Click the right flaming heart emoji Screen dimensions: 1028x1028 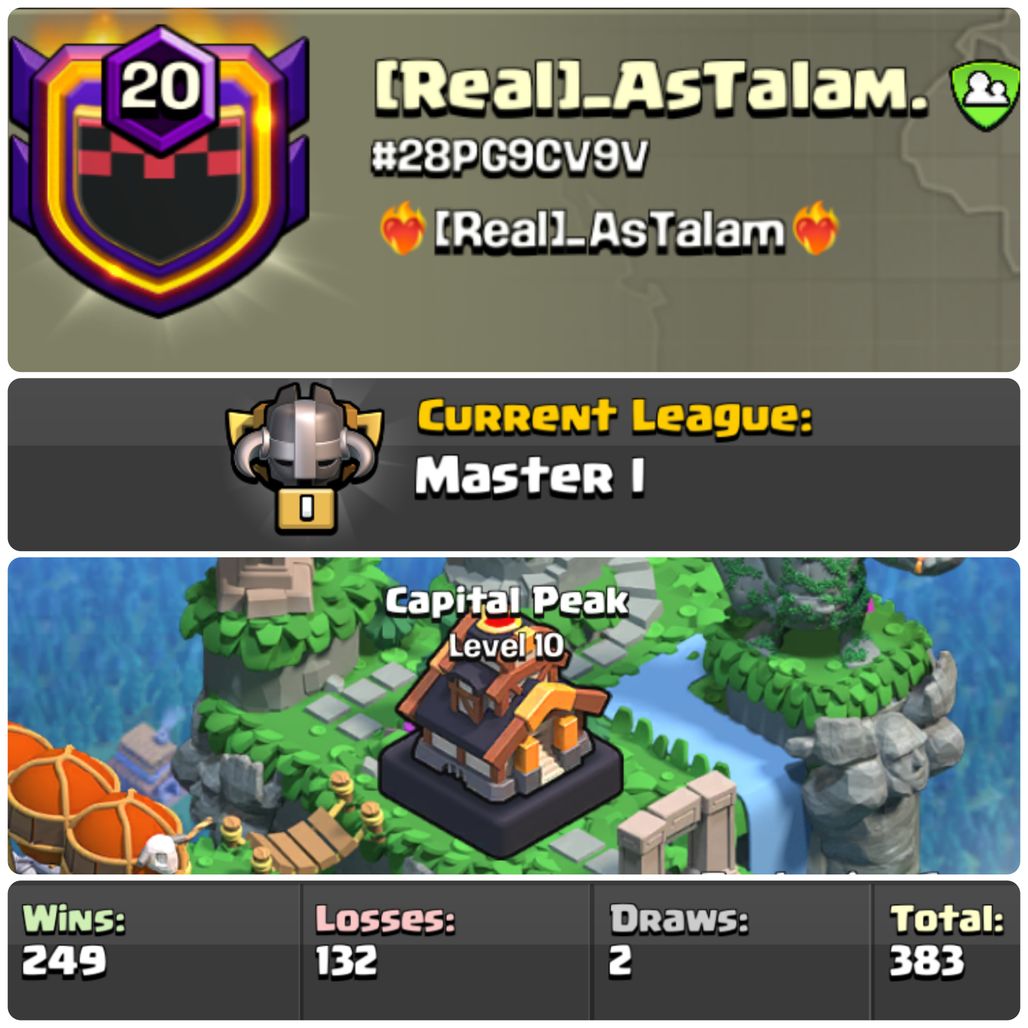coord(815,227)
